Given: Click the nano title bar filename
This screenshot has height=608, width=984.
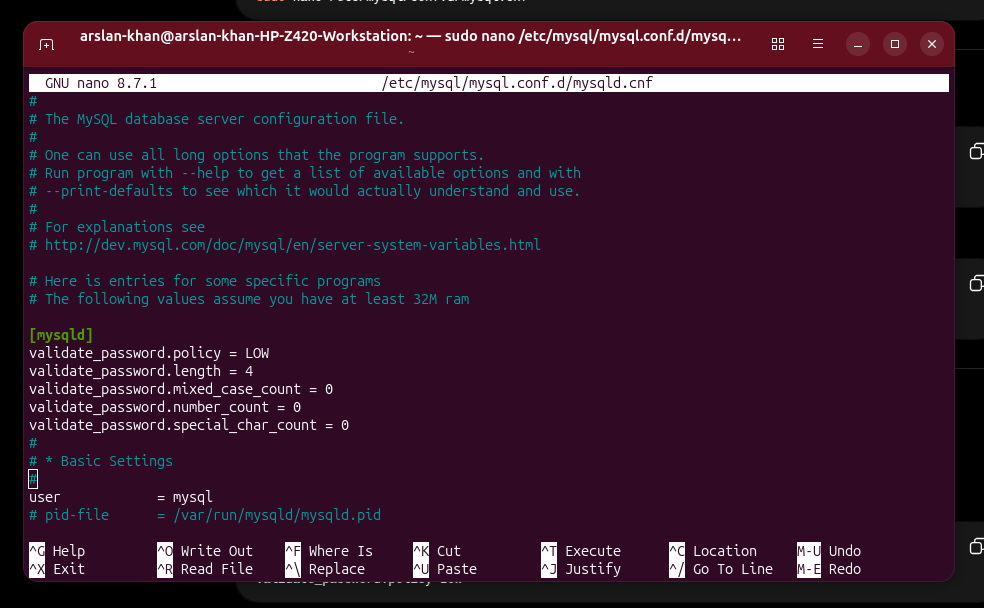Looking at the screenshot, I should (x=517, y=83).
